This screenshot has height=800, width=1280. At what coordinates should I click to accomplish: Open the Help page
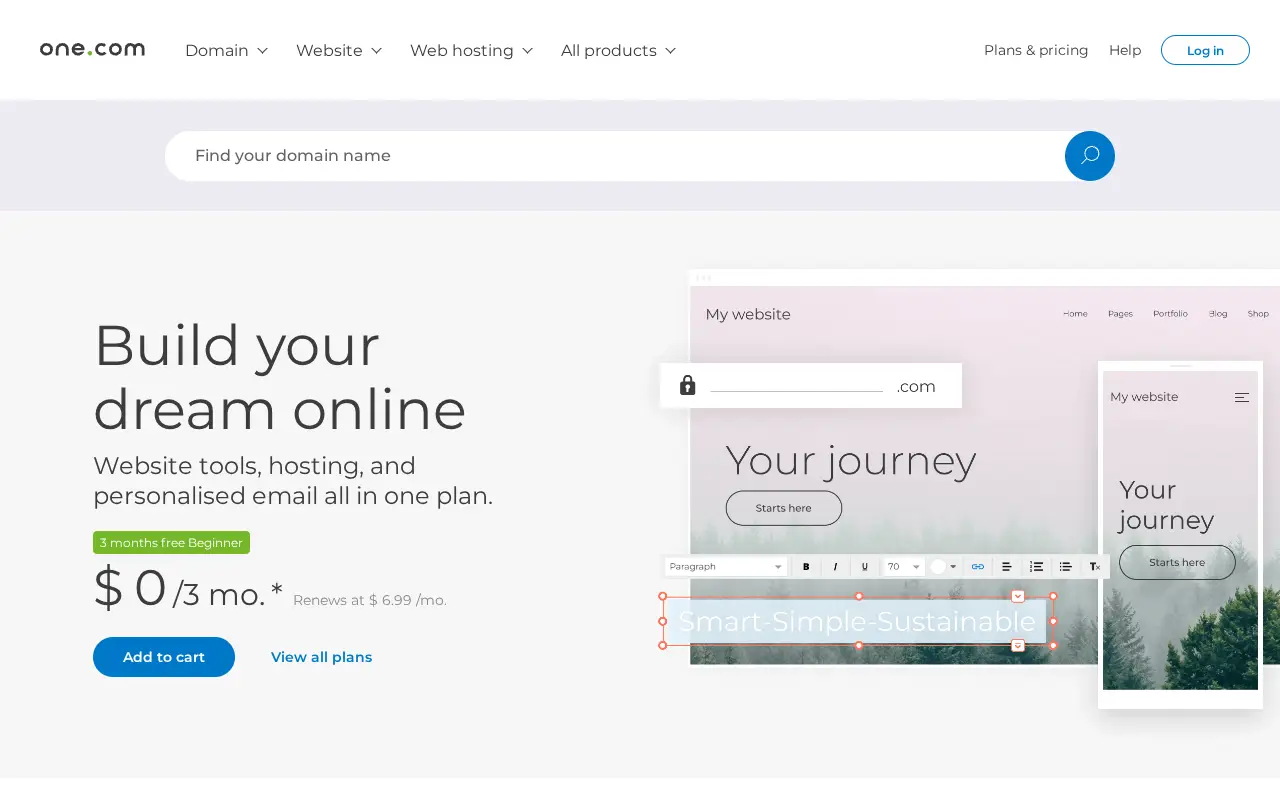pyautogui.click(x=1125, y=50)
